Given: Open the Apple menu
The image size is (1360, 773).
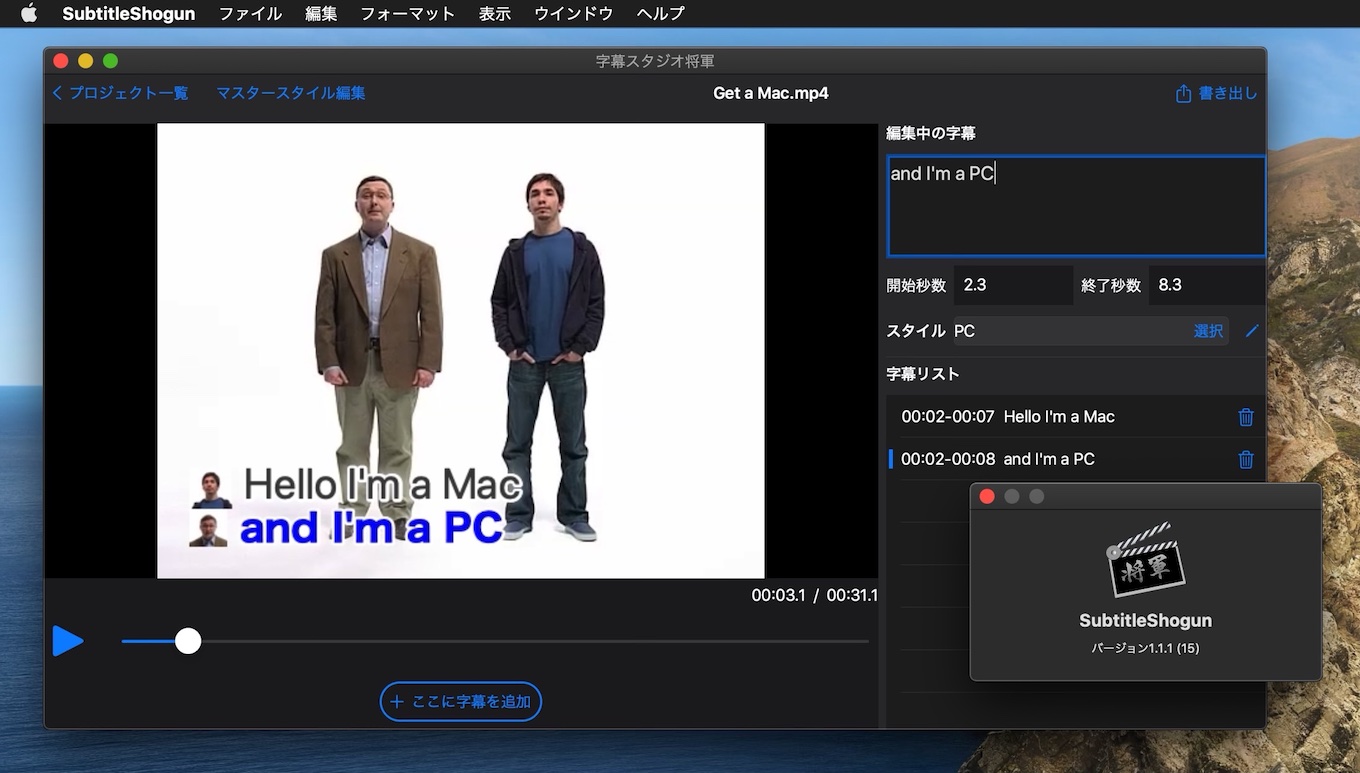Looking at the screenshot, I should (x=29, y=13).
